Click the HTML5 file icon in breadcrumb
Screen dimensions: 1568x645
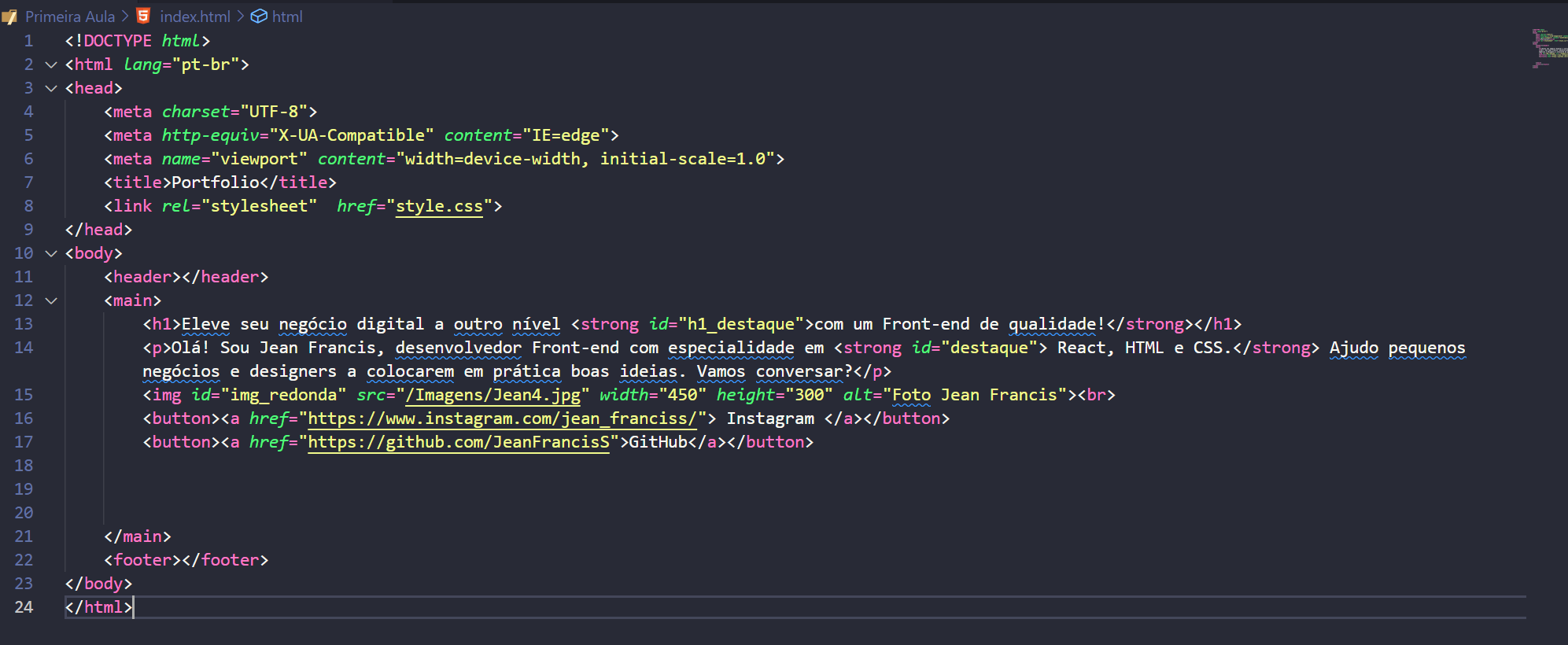(x=143, y=16)
